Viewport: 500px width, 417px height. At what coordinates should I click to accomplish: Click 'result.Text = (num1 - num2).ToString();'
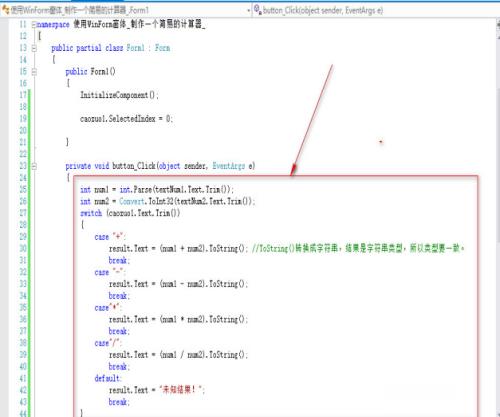(x=178, y=284)
